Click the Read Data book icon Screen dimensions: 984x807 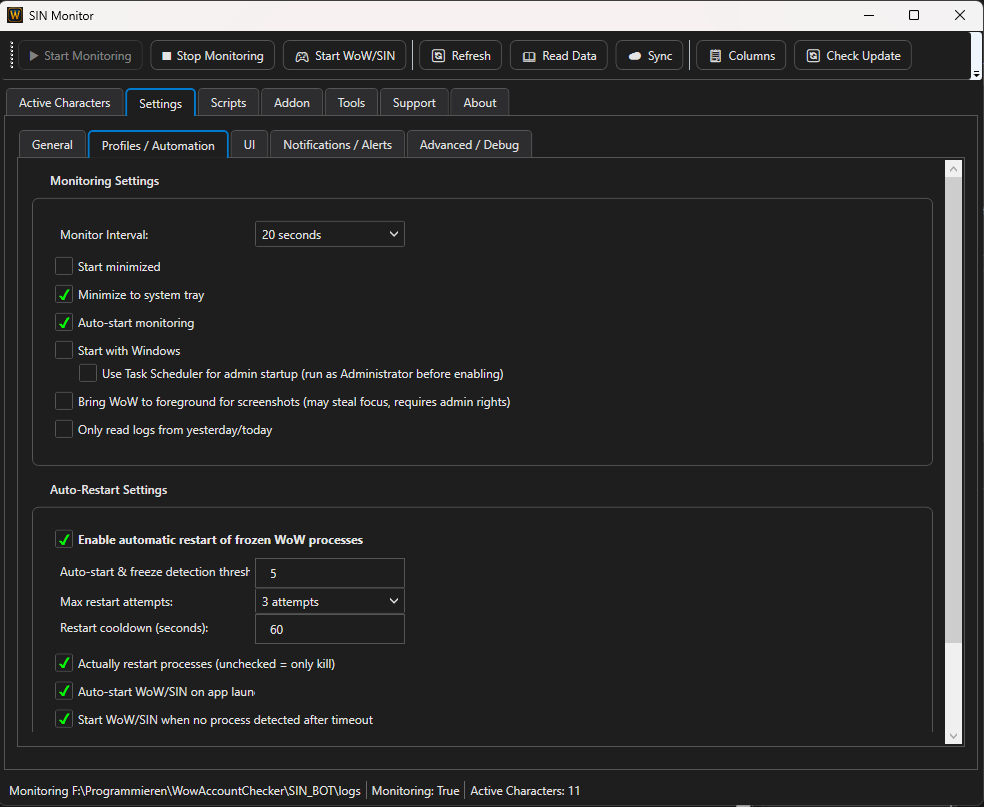[x=529, y=56]
